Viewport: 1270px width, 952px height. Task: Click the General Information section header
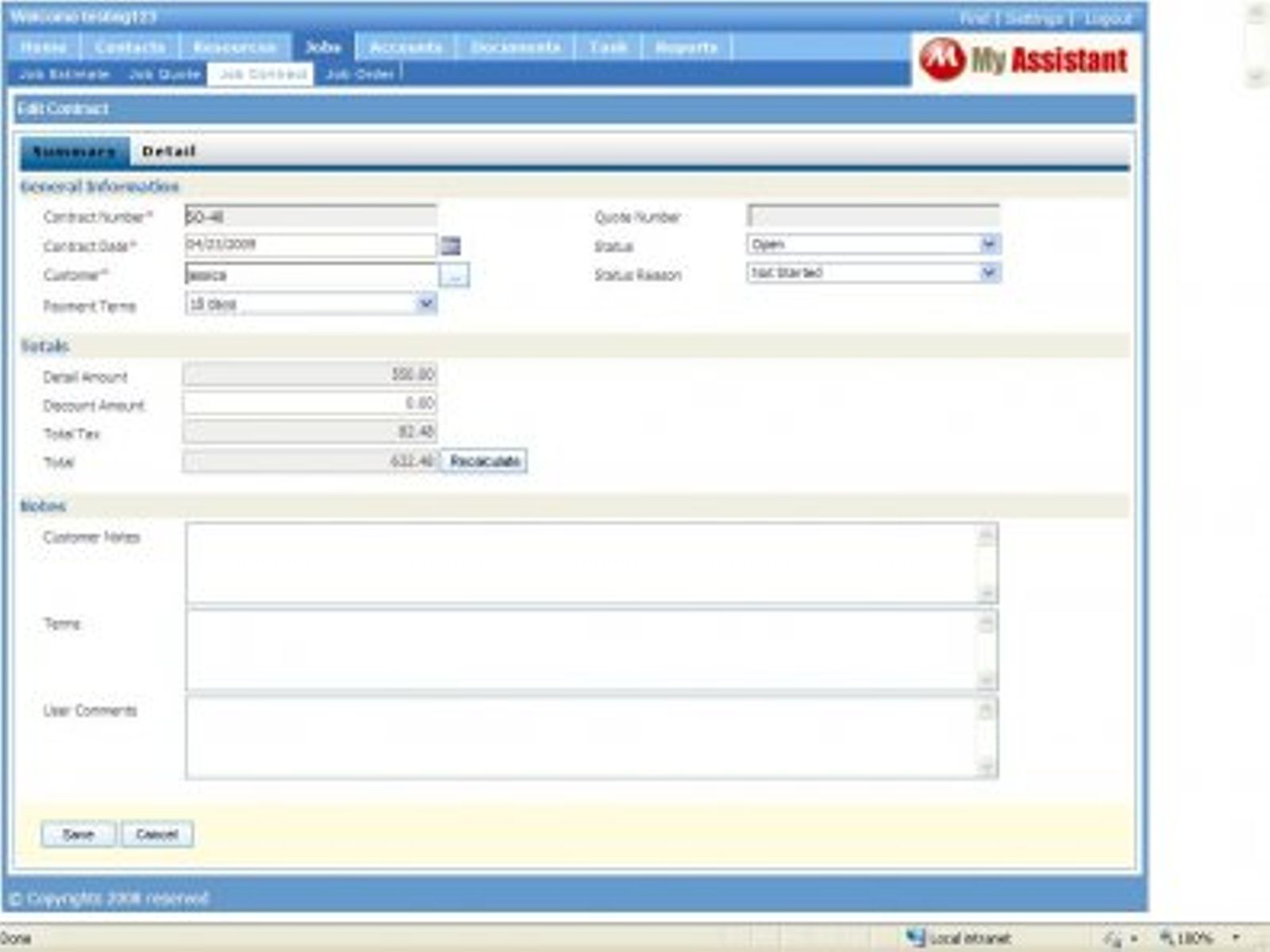point(99,186)
